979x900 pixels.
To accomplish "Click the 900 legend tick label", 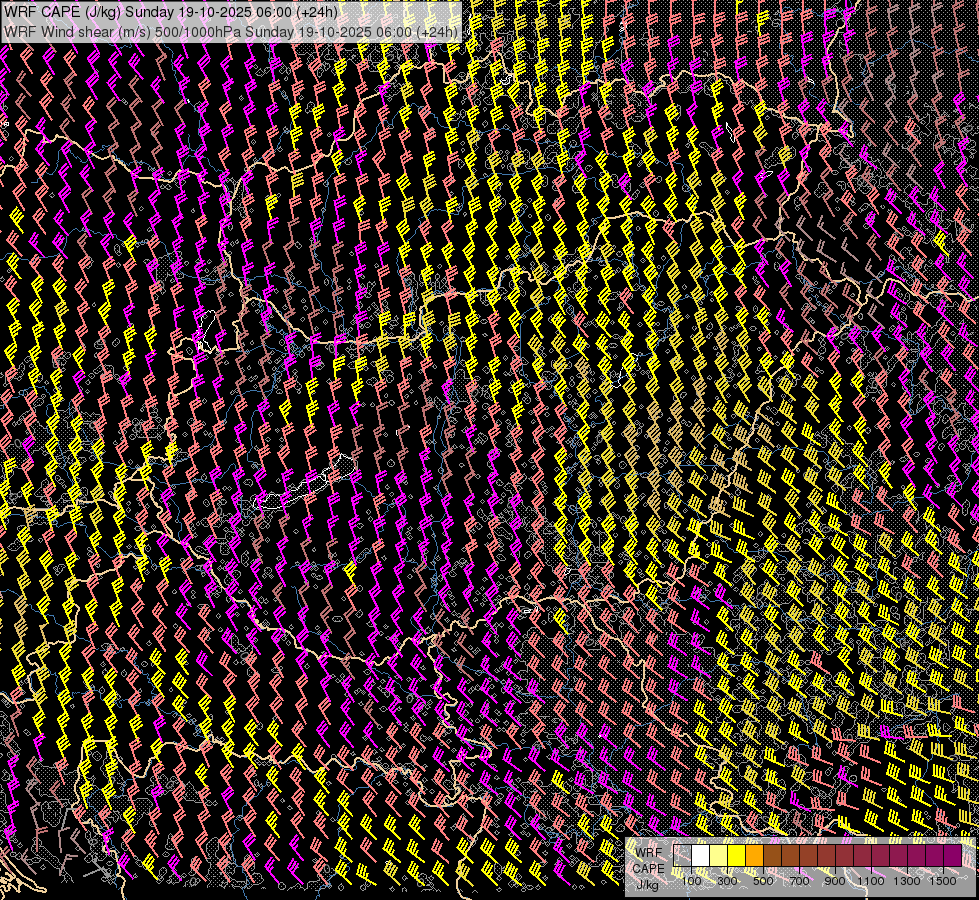I will point(835,881).
